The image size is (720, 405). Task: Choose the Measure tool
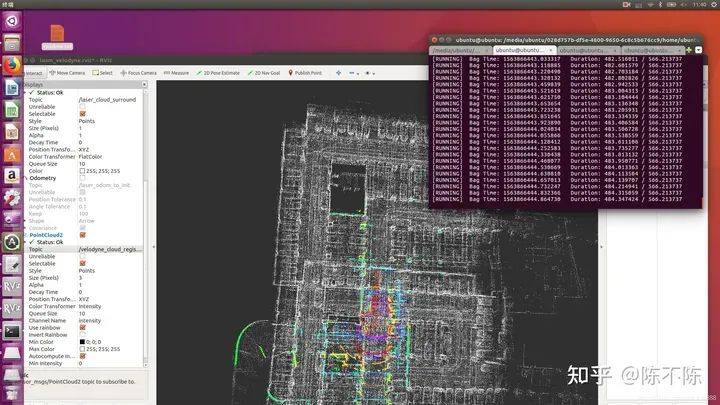pyautogui.click(x=176, y=73)
